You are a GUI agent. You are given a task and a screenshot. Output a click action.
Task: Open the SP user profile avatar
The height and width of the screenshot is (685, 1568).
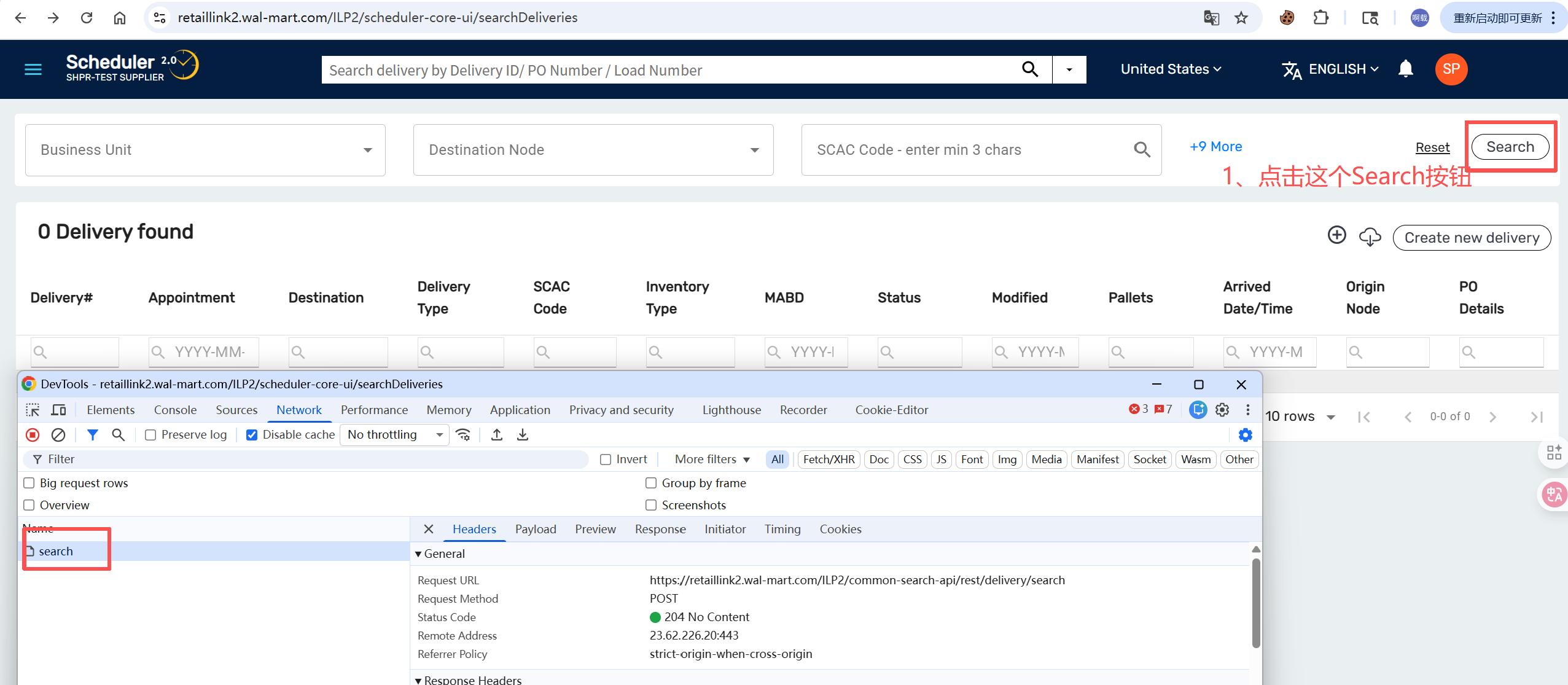point(1451,69)
